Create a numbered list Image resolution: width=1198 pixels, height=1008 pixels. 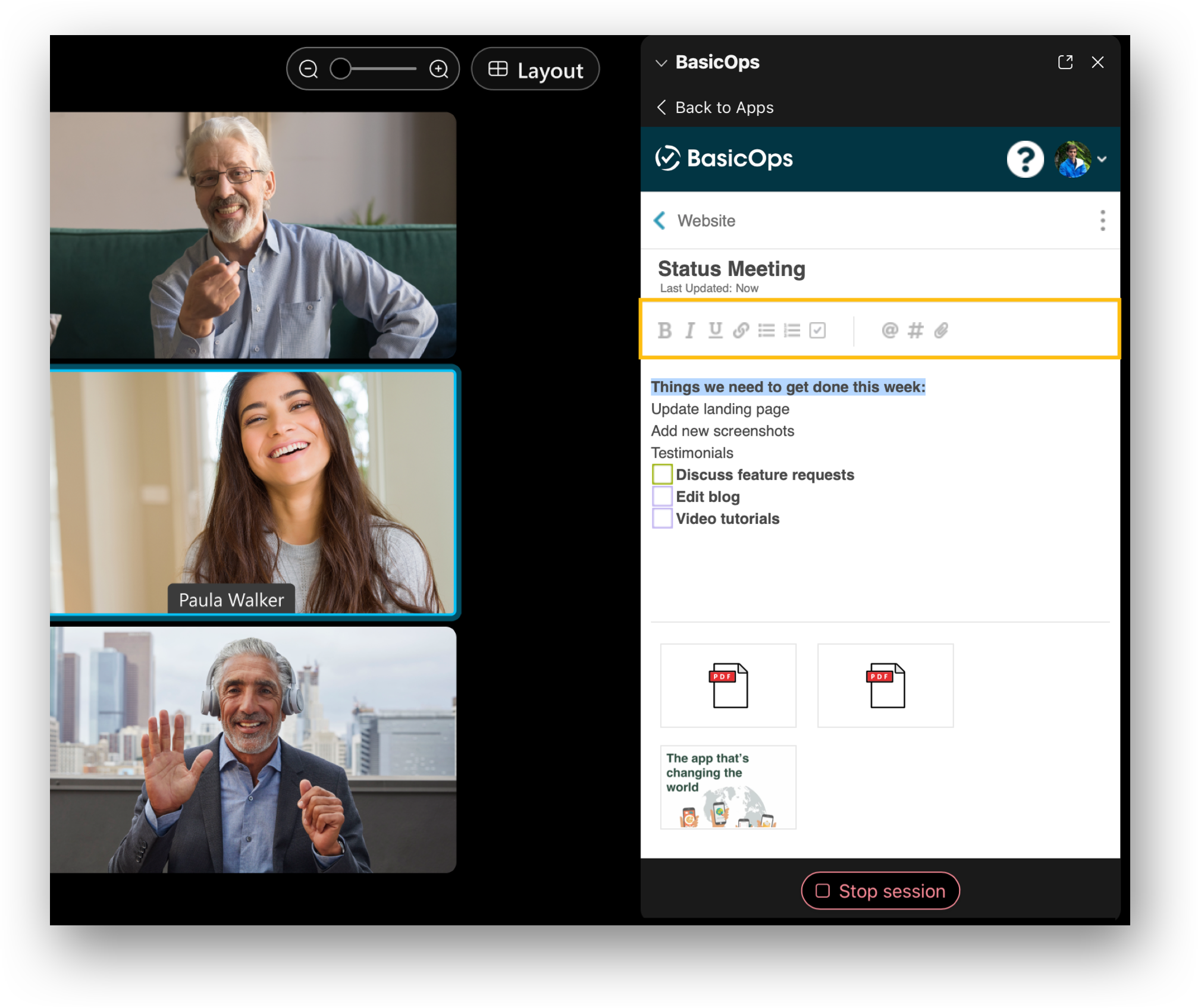(793, 331)
